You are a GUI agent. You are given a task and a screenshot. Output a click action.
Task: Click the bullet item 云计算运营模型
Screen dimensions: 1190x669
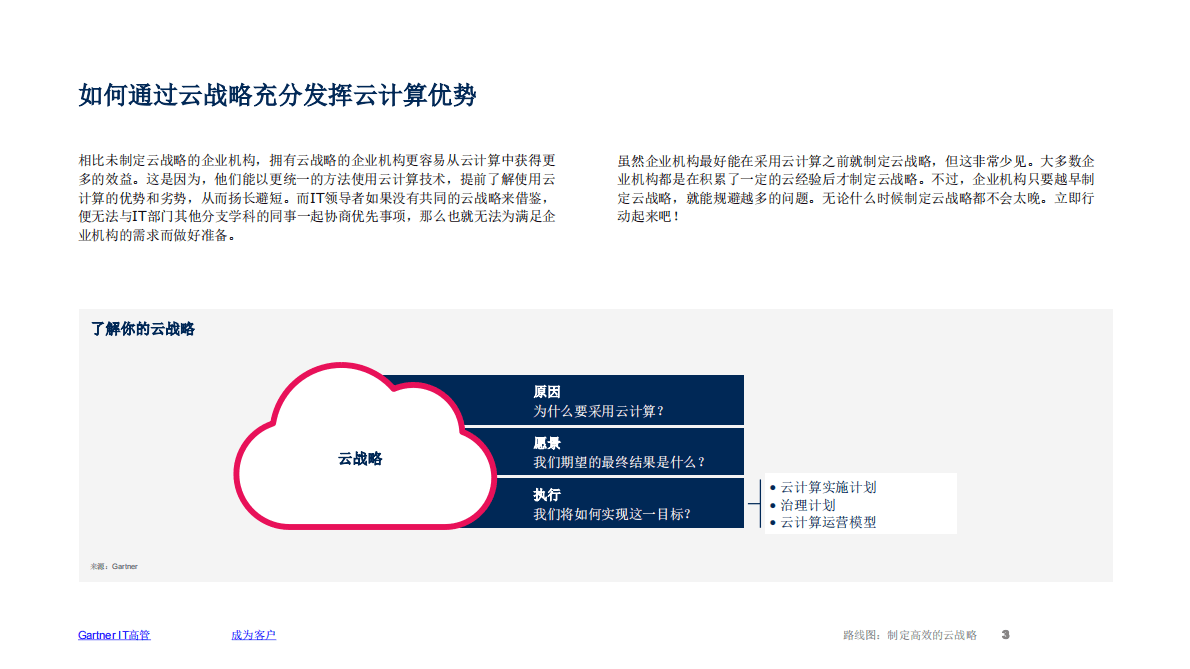[x=828, y=521]
